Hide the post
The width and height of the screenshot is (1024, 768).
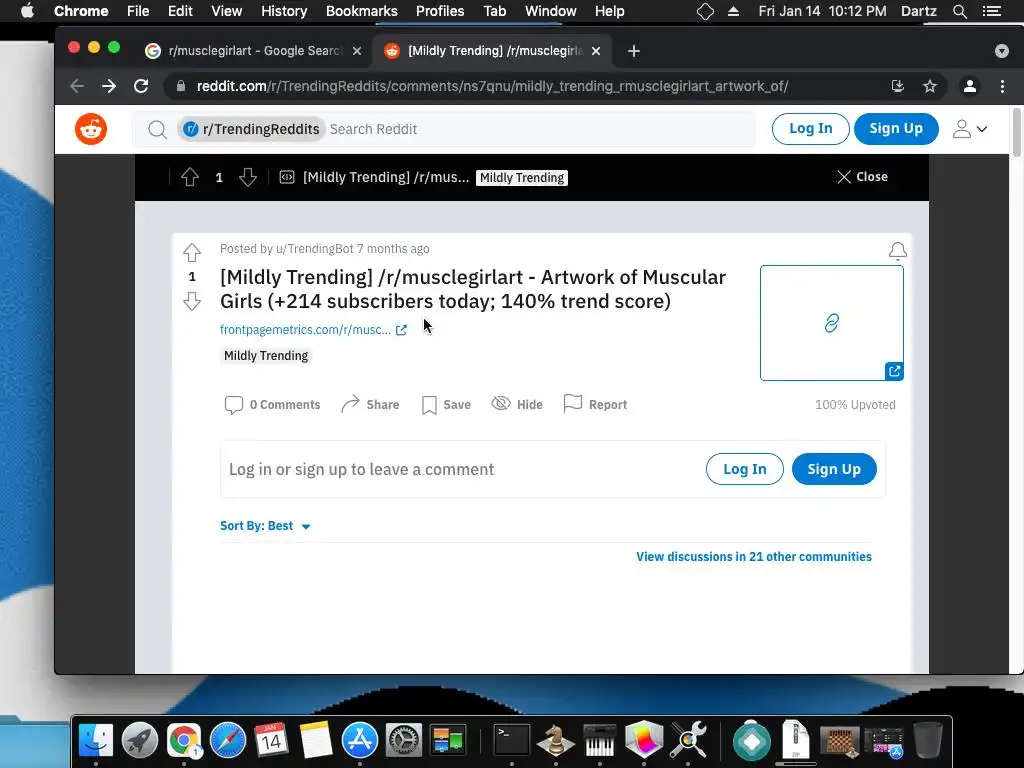[x=517, y=405]
